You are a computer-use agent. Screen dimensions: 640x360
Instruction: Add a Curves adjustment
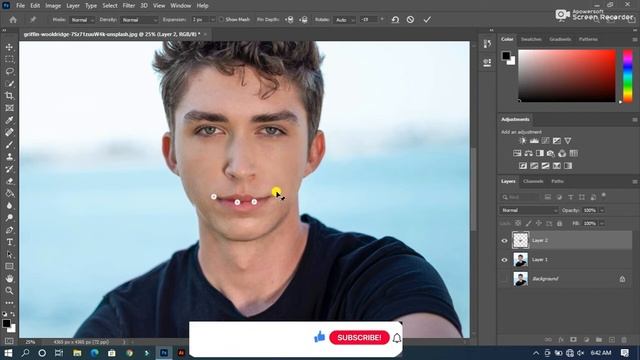pos(545,141)
